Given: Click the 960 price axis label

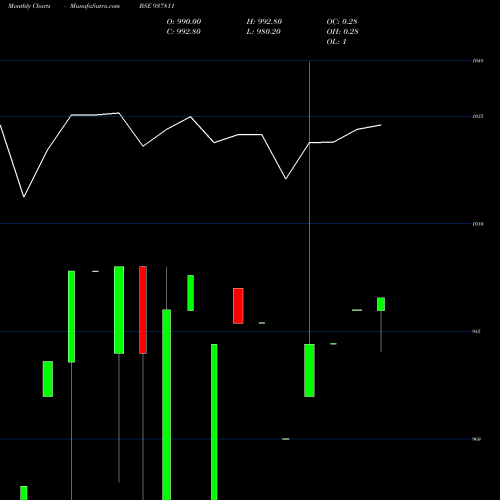Looking at the screenshot, I should point(476,439).
